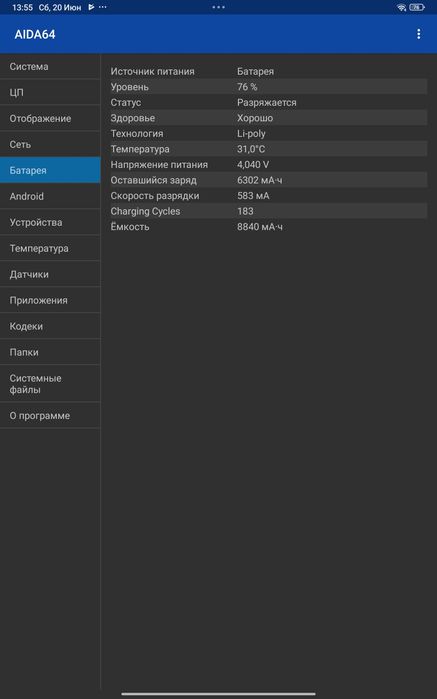Select the Напряжение питания row label
Screen dimensions: 437x699
tap(159, 165)
